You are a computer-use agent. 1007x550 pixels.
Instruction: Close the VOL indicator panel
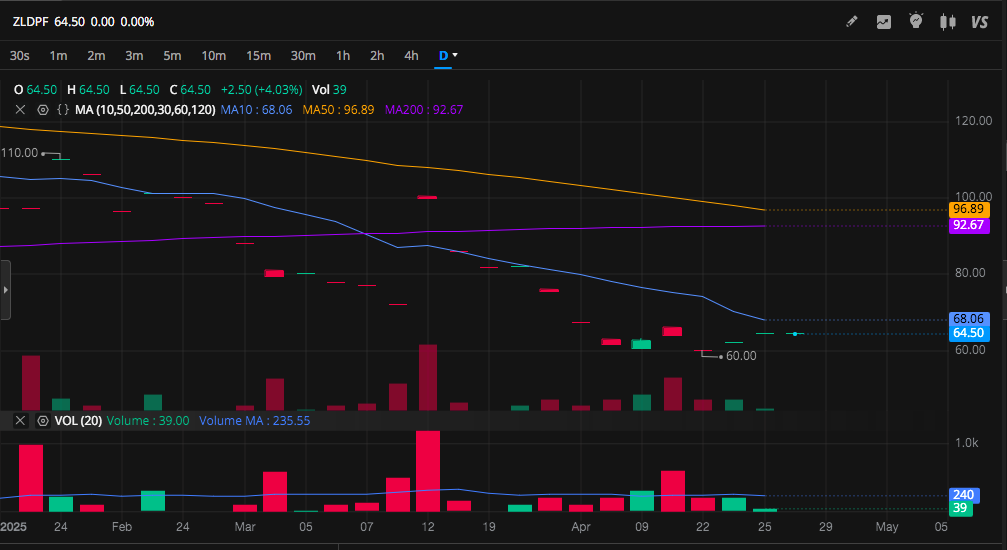coord(20,421)
